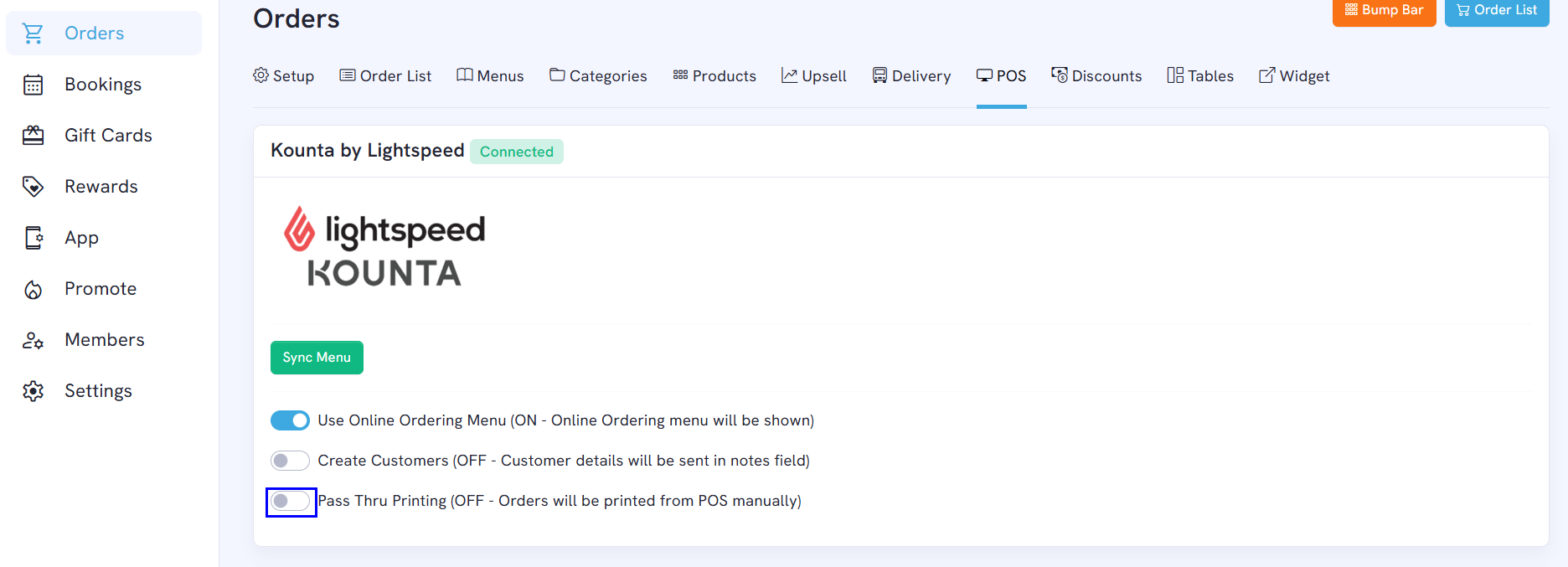Screen dimensions: 1568x567
Task: Disable Use Online Ordering Menu toggle
Action: point(290,420)
